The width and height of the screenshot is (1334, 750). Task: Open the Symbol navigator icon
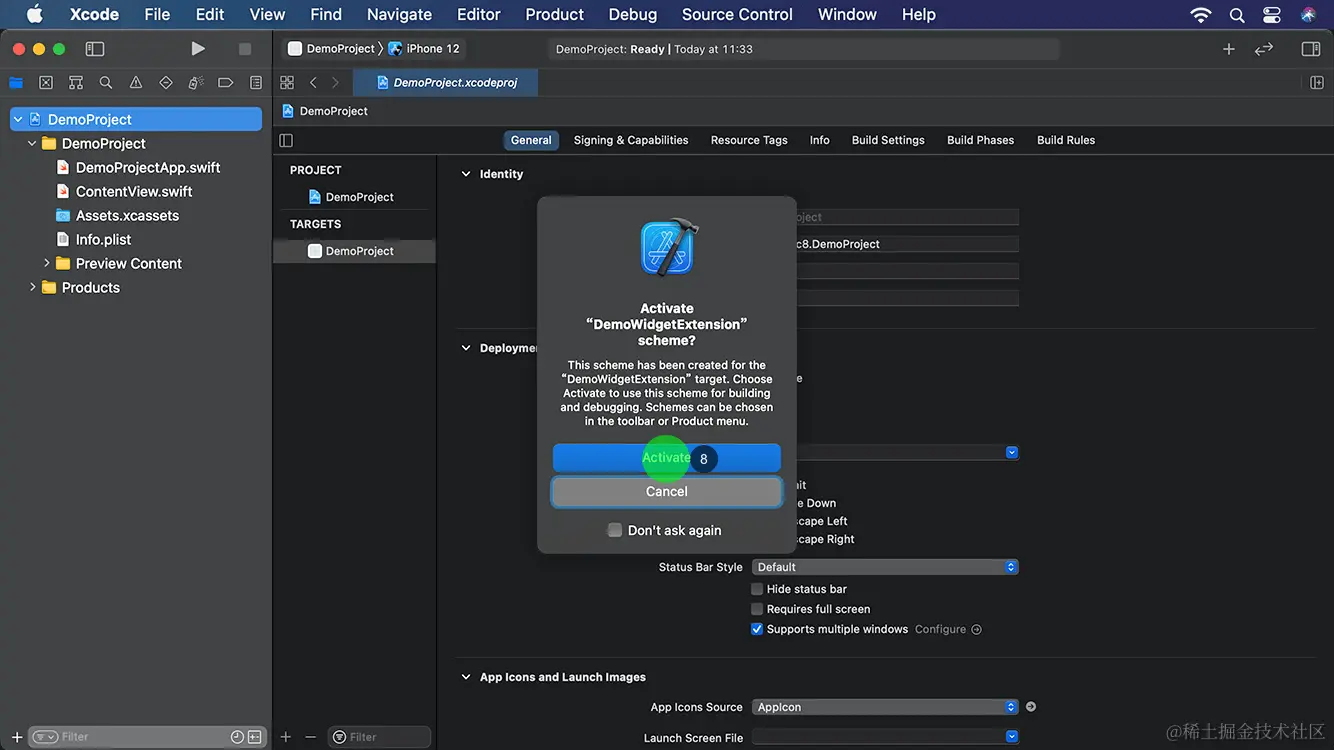(x=76, y=83)
